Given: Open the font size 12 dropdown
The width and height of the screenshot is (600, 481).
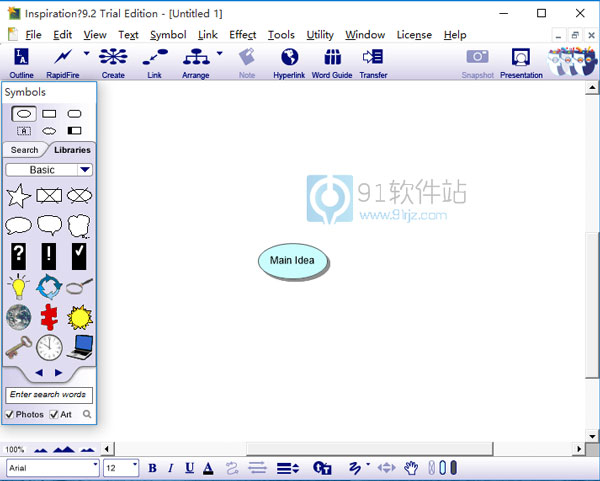Looking at the screenshot, I should [133, 468].
